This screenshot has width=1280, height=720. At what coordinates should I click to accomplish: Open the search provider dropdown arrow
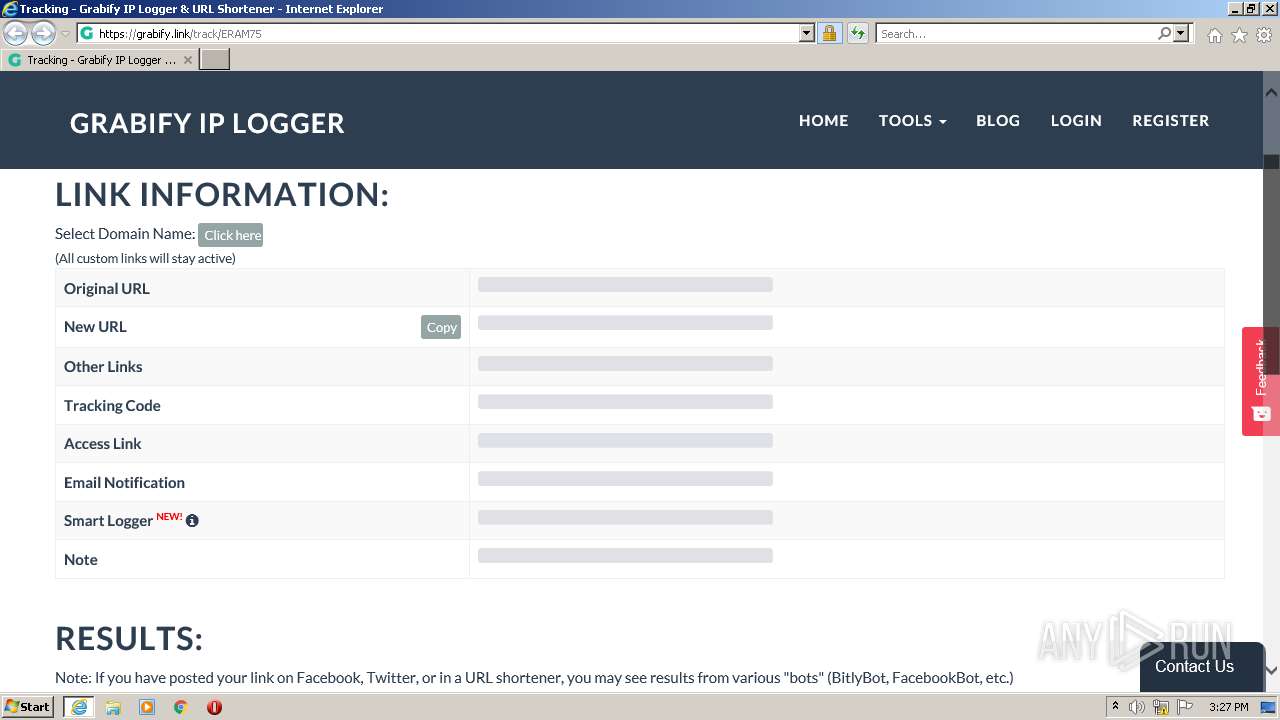coord(1181,33)
